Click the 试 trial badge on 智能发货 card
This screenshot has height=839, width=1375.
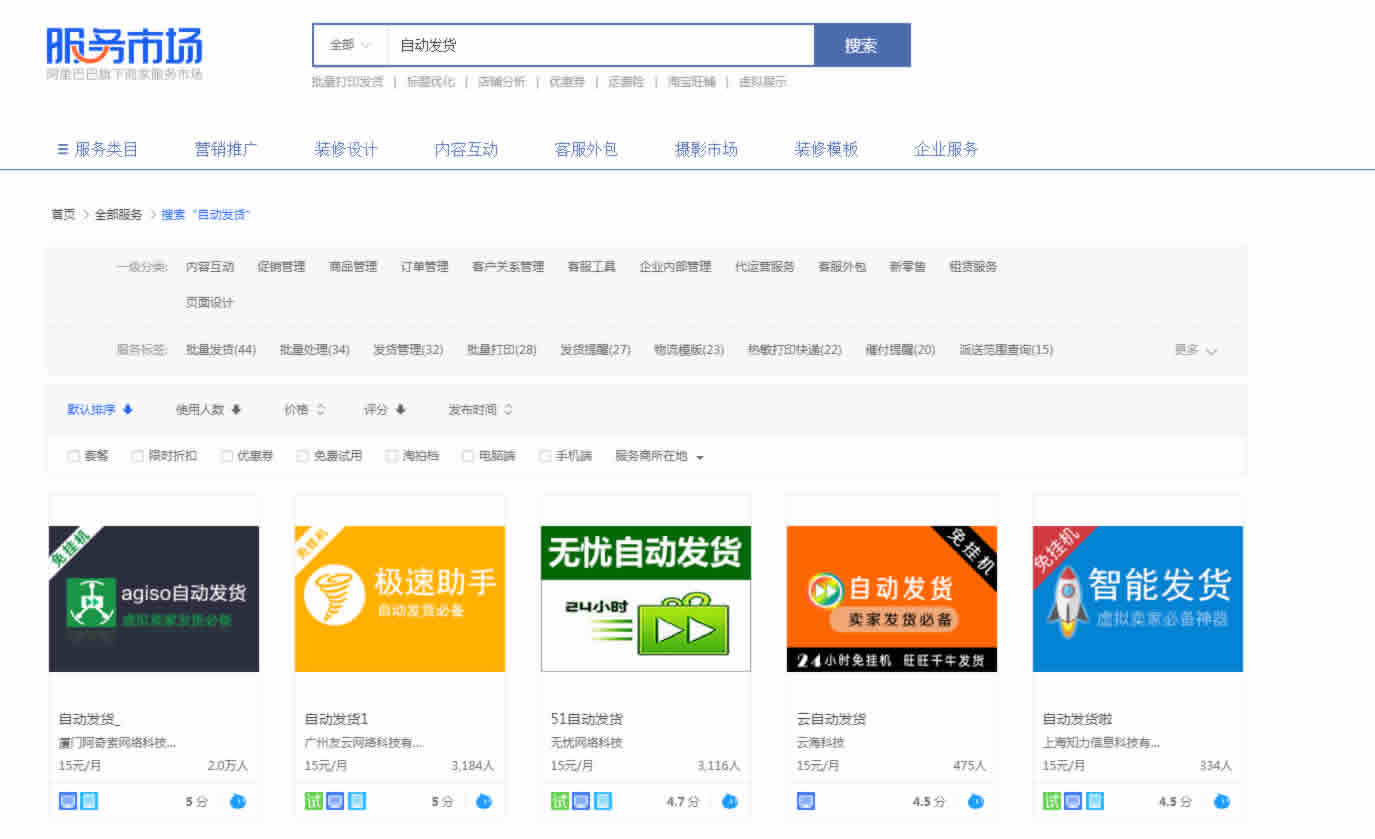[x=1052, y=801]
